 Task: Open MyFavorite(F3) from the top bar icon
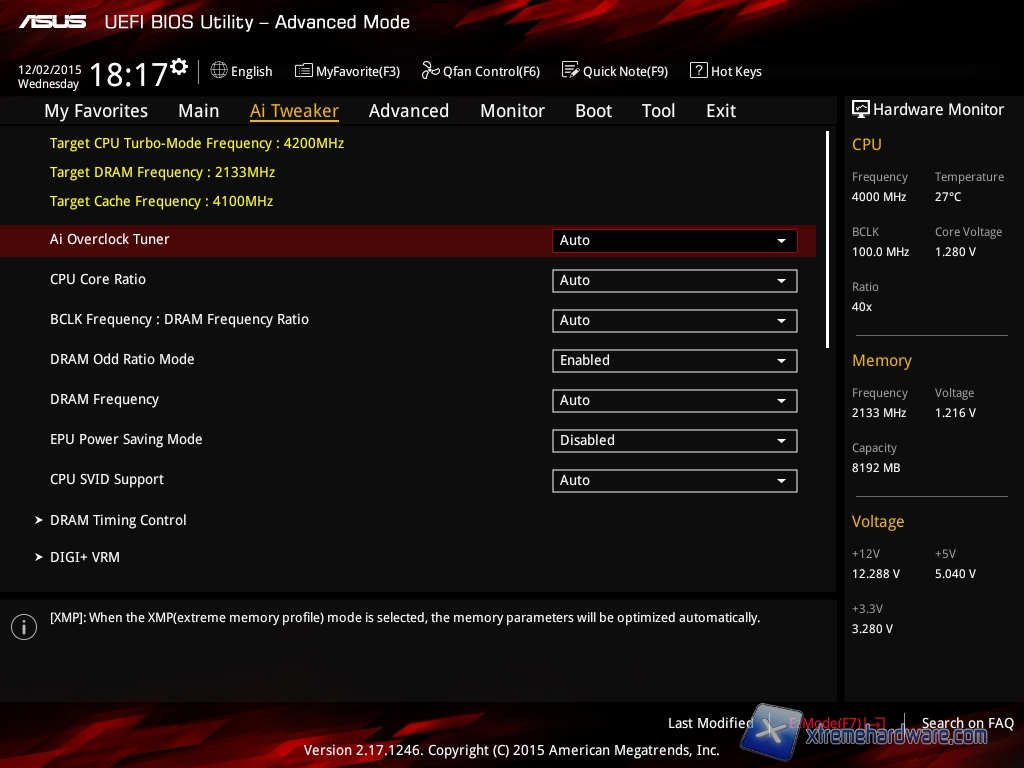304,71
